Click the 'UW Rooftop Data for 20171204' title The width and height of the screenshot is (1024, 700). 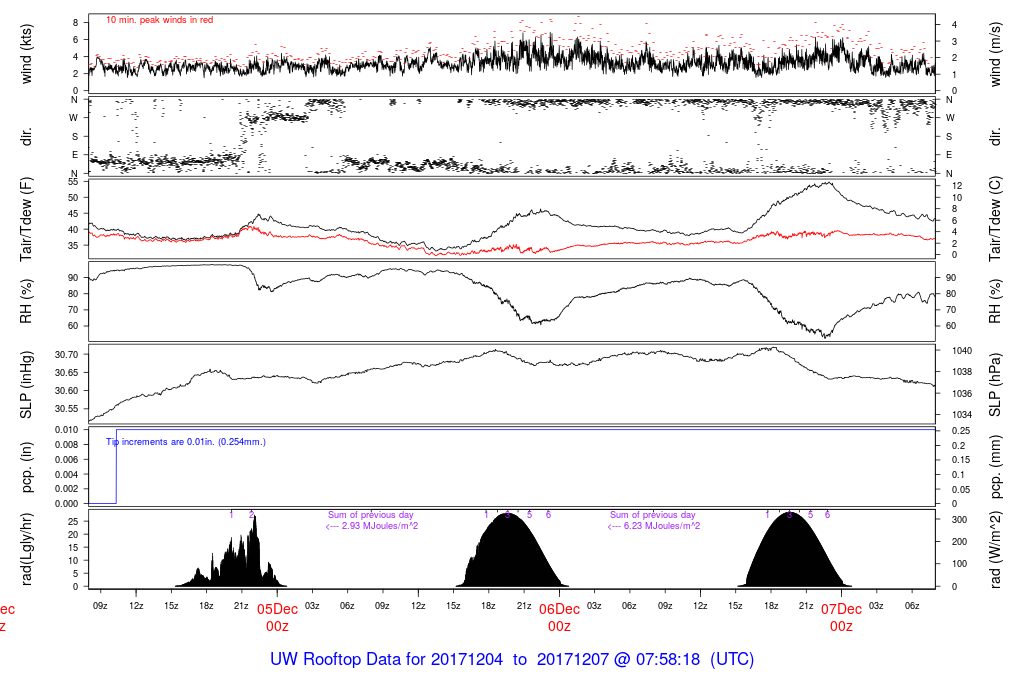[x=387, y=659]
